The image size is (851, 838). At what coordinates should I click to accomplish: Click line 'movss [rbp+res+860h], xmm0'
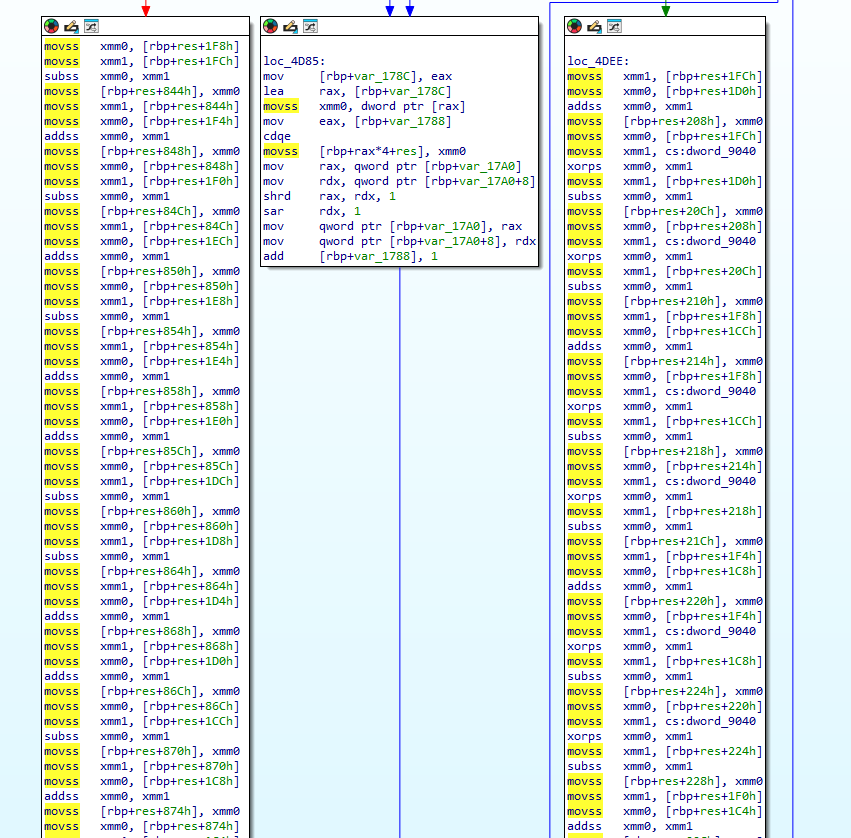142,511
